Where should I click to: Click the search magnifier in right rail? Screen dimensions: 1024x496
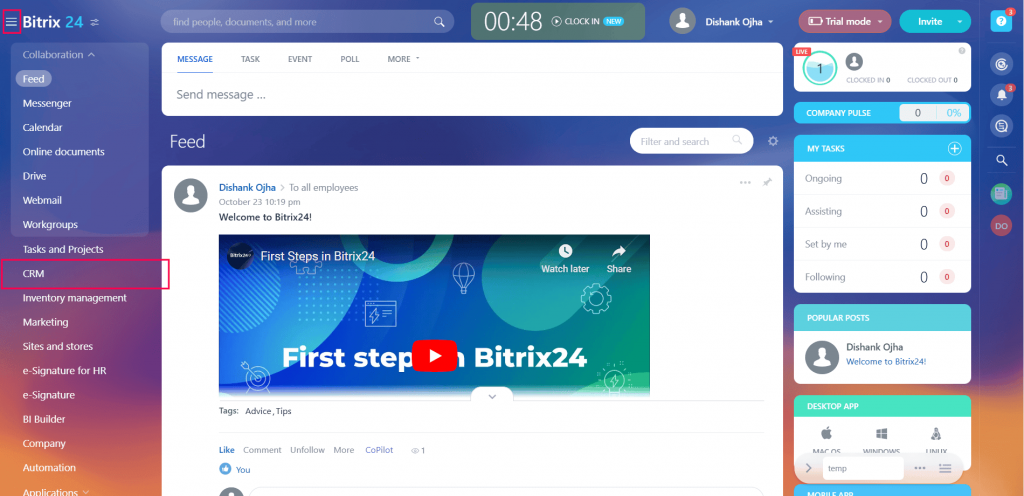[x=1001, y=160]
